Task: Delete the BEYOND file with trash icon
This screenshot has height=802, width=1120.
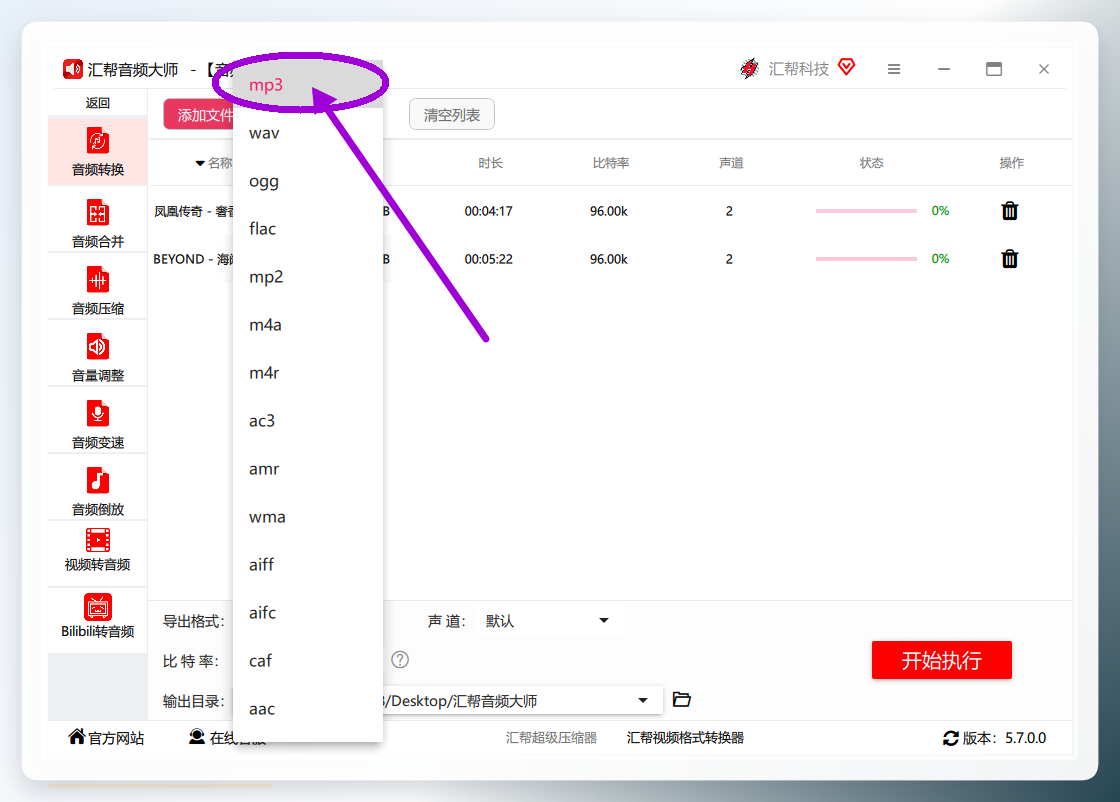Action: 1009,259
